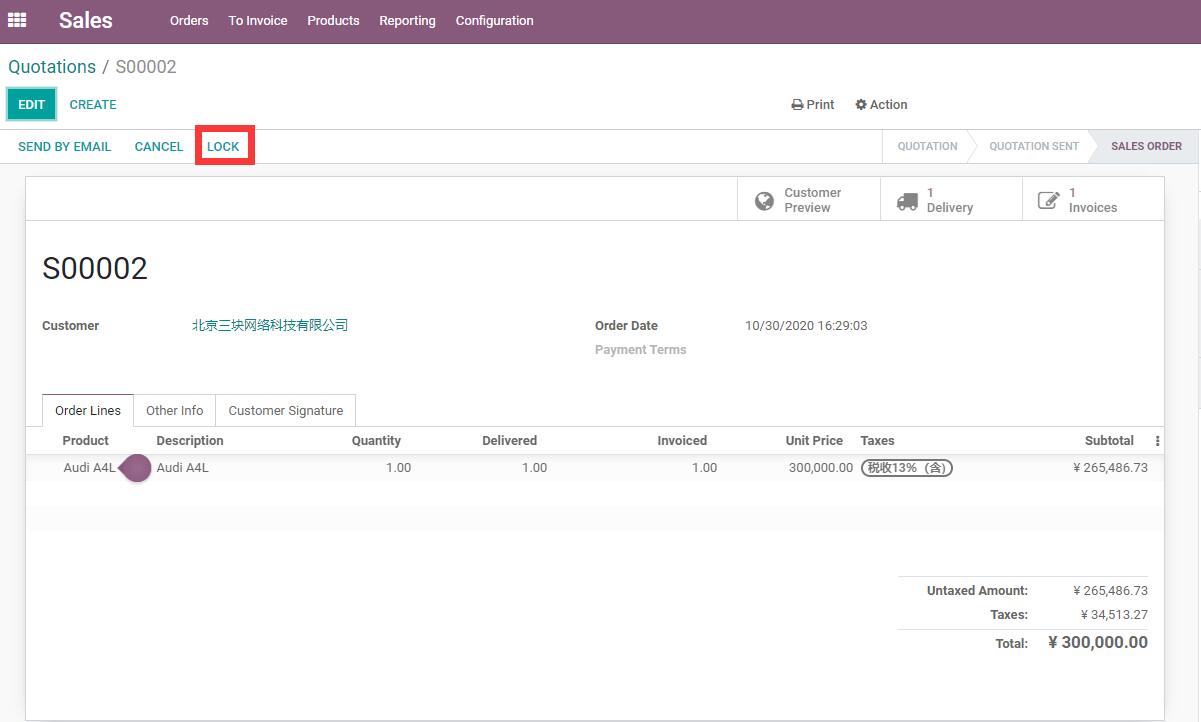
Task: Click the gear icon next to Action
Action: click(x=861, y=105)
